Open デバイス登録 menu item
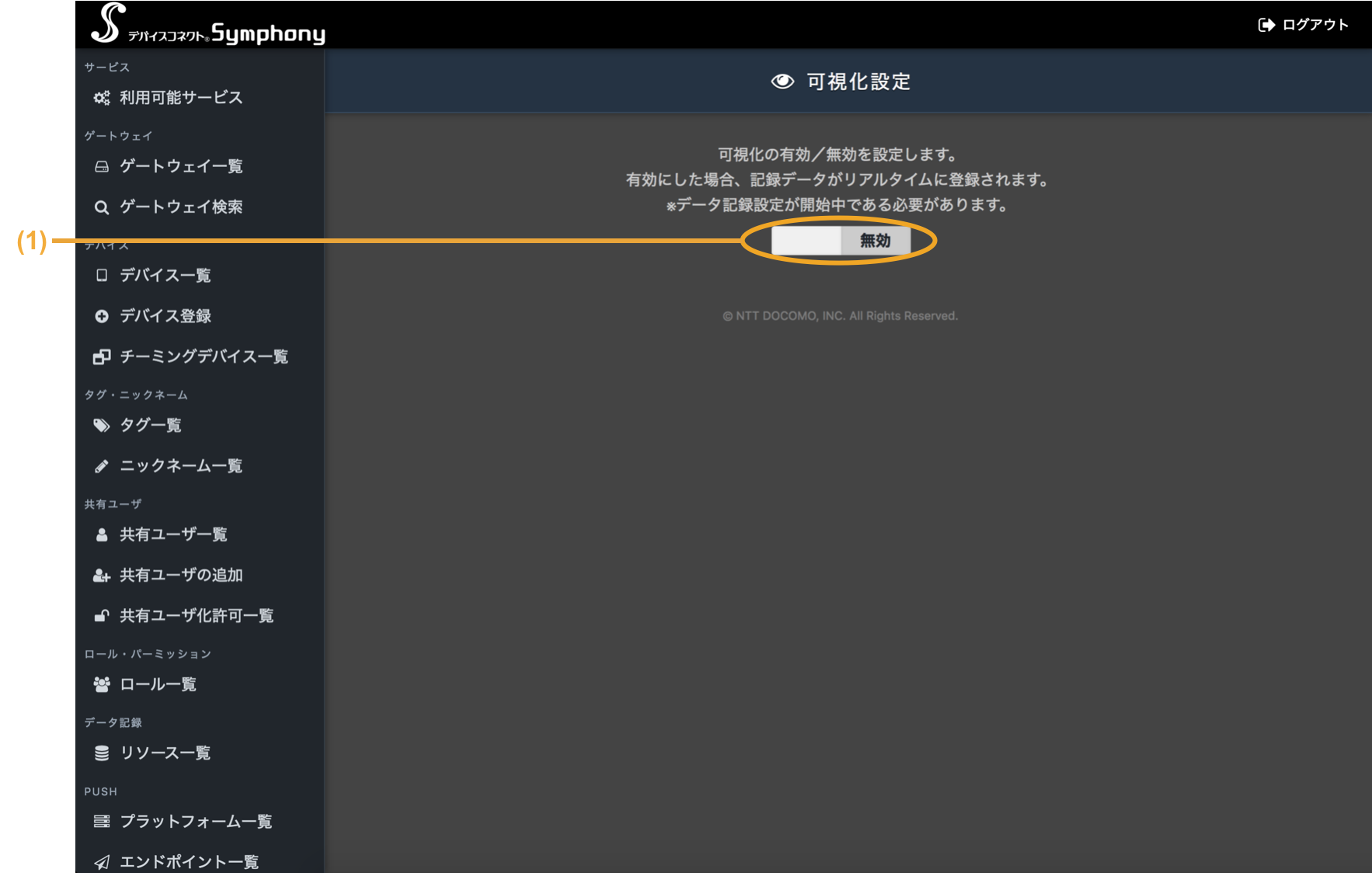This screenshot has height=876, width=1372. [x=165, y=315]
